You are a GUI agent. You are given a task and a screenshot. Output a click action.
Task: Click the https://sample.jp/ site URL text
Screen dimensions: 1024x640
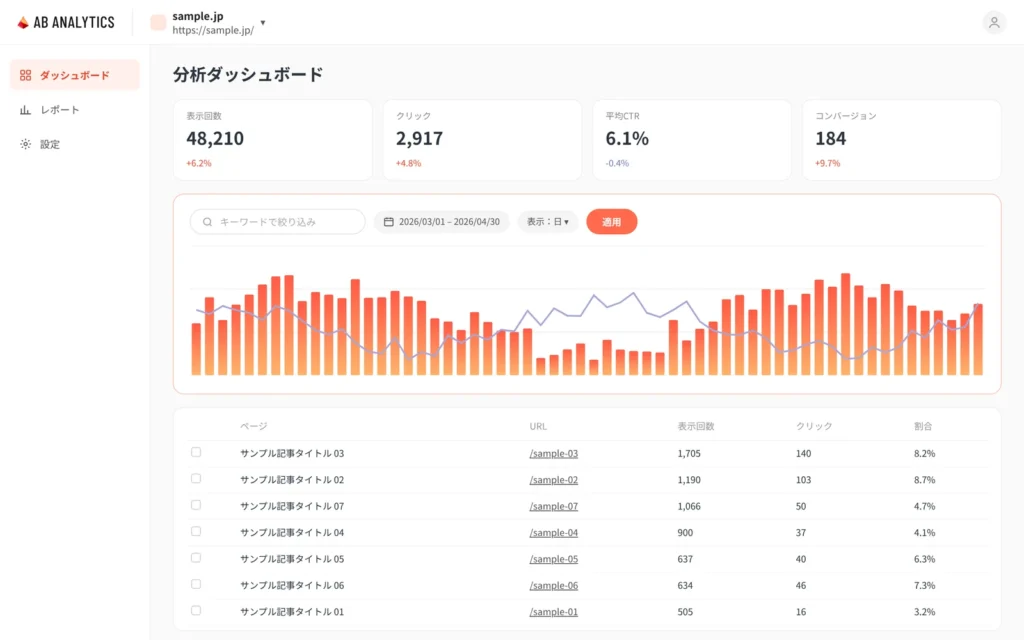[x=213, y=30]
